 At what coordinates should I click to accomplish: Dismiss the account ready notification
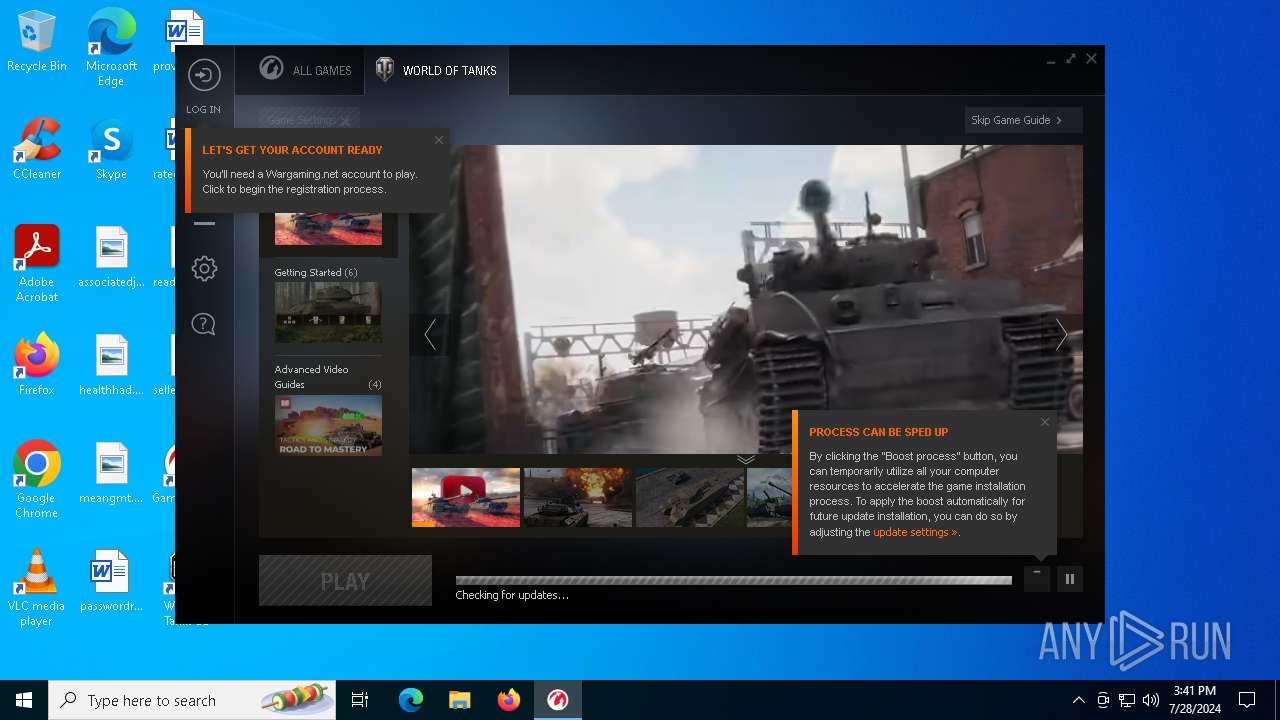click(438, 140)
